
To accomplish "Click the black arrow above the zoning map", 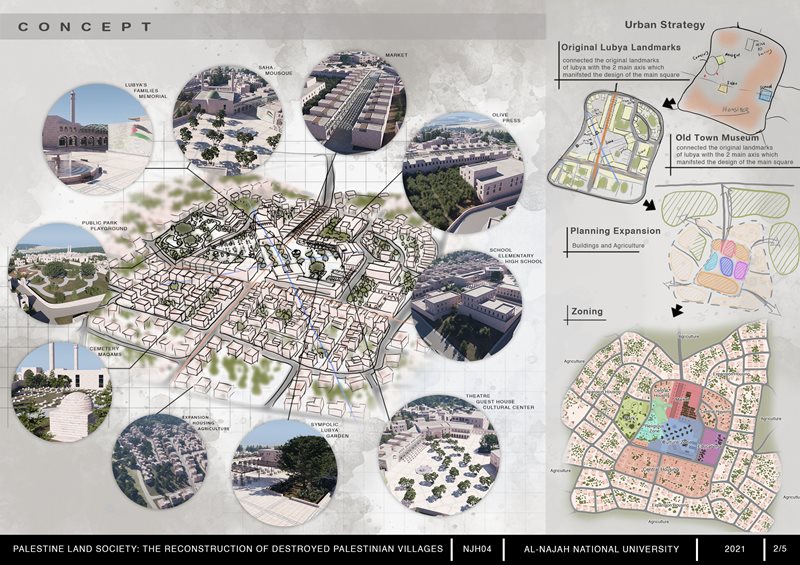I will click(x=677, y=310).
